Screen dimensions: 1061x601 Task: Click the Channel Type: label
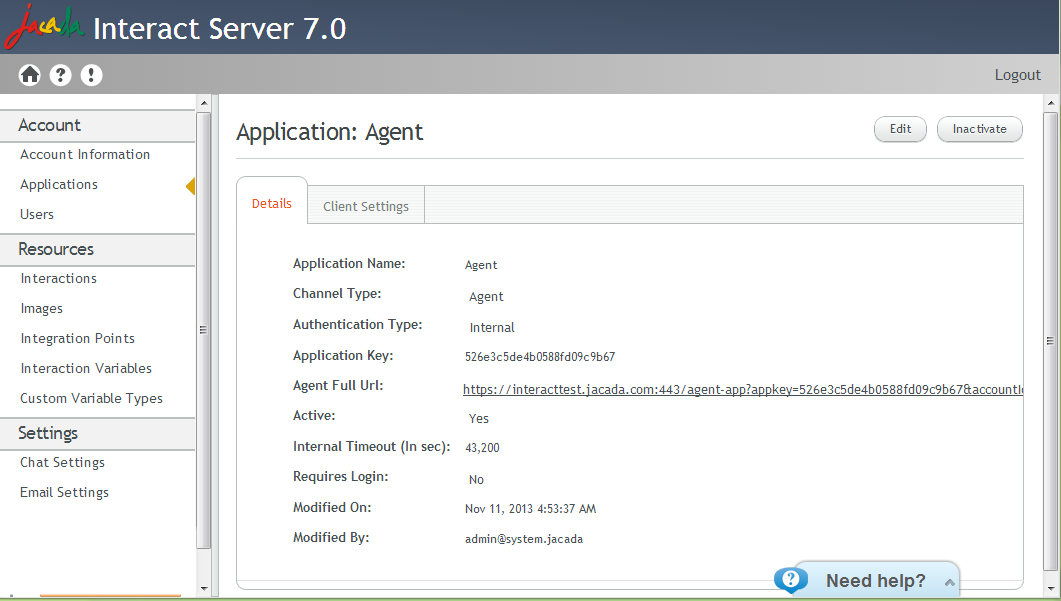[x=337, y=294]
